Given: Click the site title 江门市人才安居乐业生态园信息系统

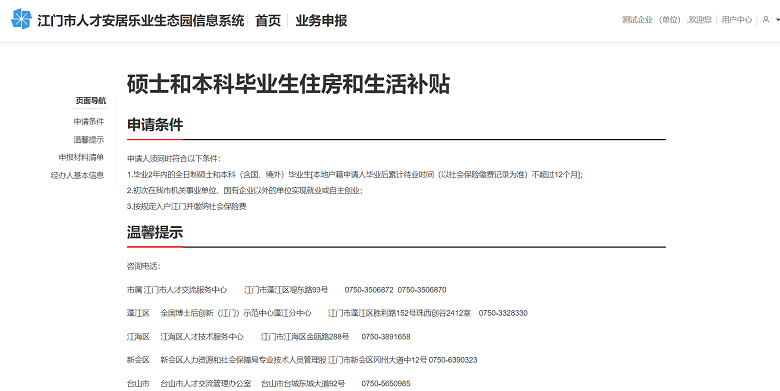Looking at the screenshot, I should tap(141, 20).
